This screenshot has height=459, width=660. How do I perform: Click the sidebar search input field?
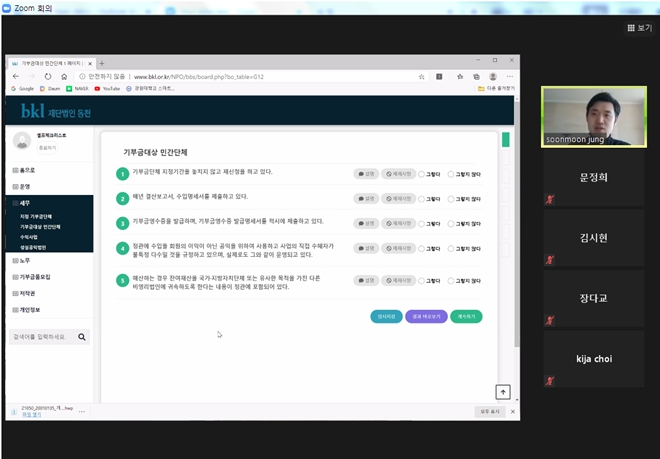[x=40, y=337]
